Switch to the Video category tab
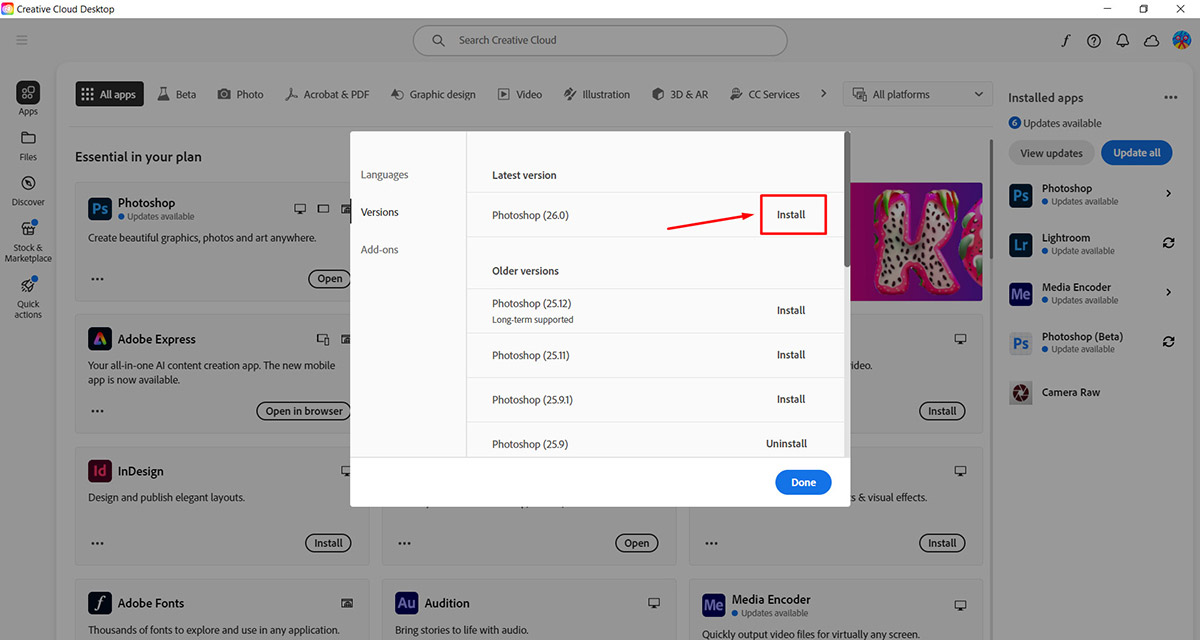The image size is (1200, 640). point(520,95)
